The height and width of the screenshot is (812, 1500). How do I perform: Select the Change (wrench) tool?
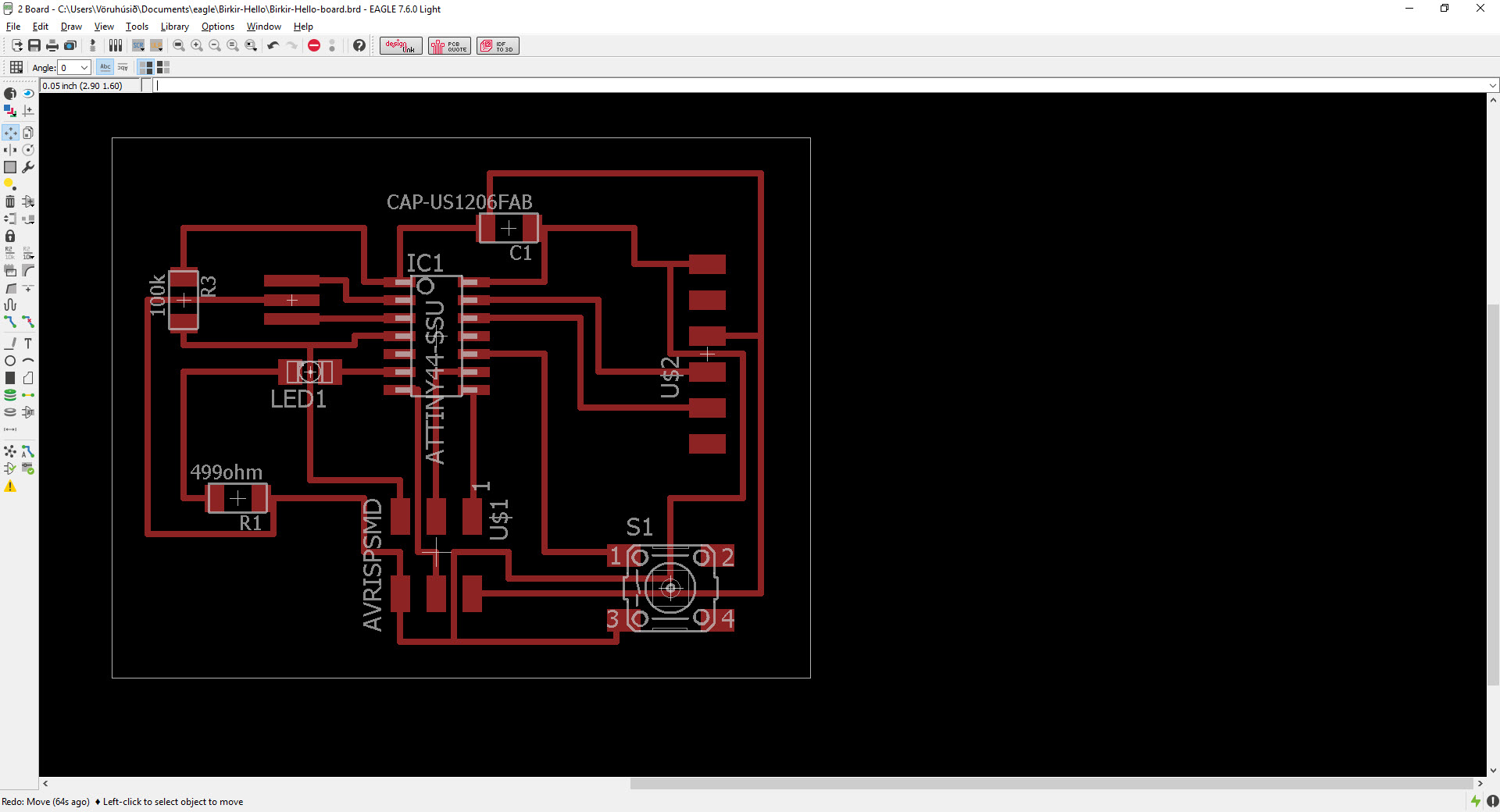coord(28,167)
